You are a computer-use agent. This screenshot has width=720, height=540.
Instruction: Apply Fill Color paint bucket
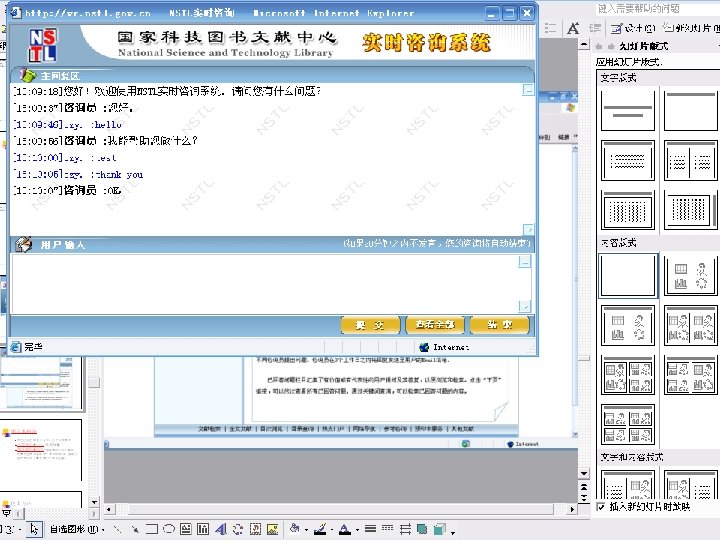[x=294, y=529]
